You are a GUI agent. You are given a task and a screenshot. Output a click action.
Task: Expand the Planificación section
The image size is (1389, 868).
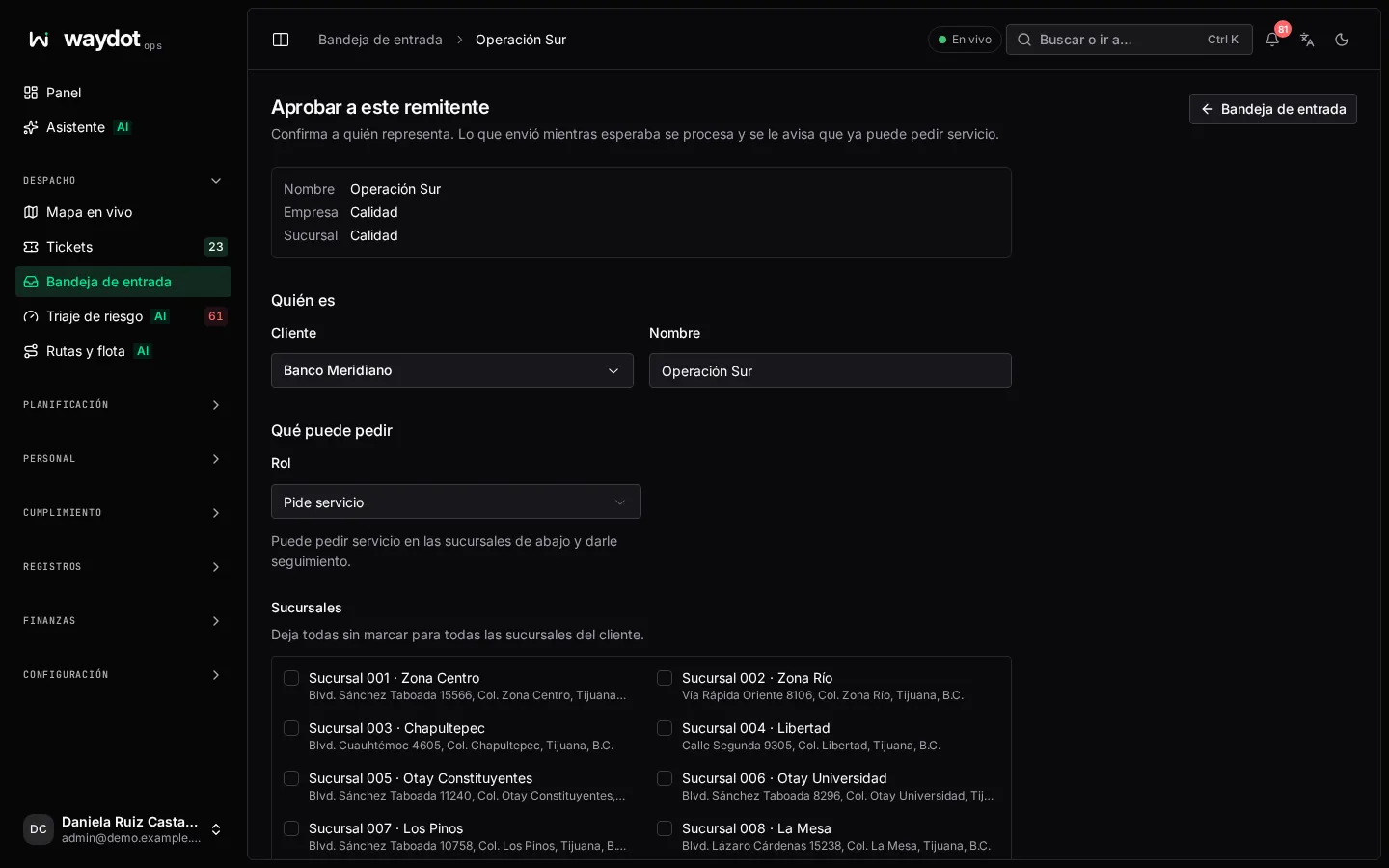point(123,405)
